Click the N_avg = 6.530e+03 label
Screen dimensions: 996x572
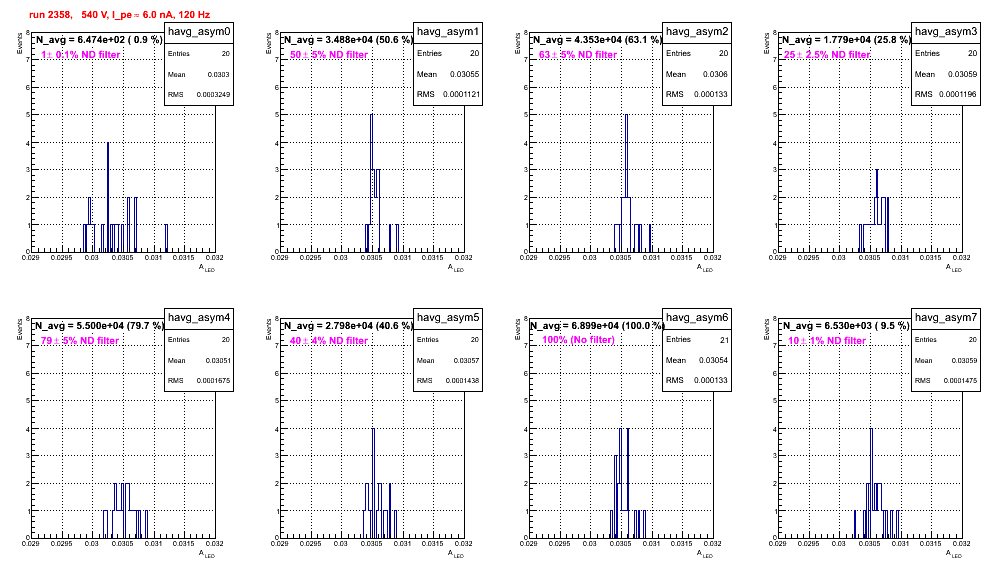(846, 325)
